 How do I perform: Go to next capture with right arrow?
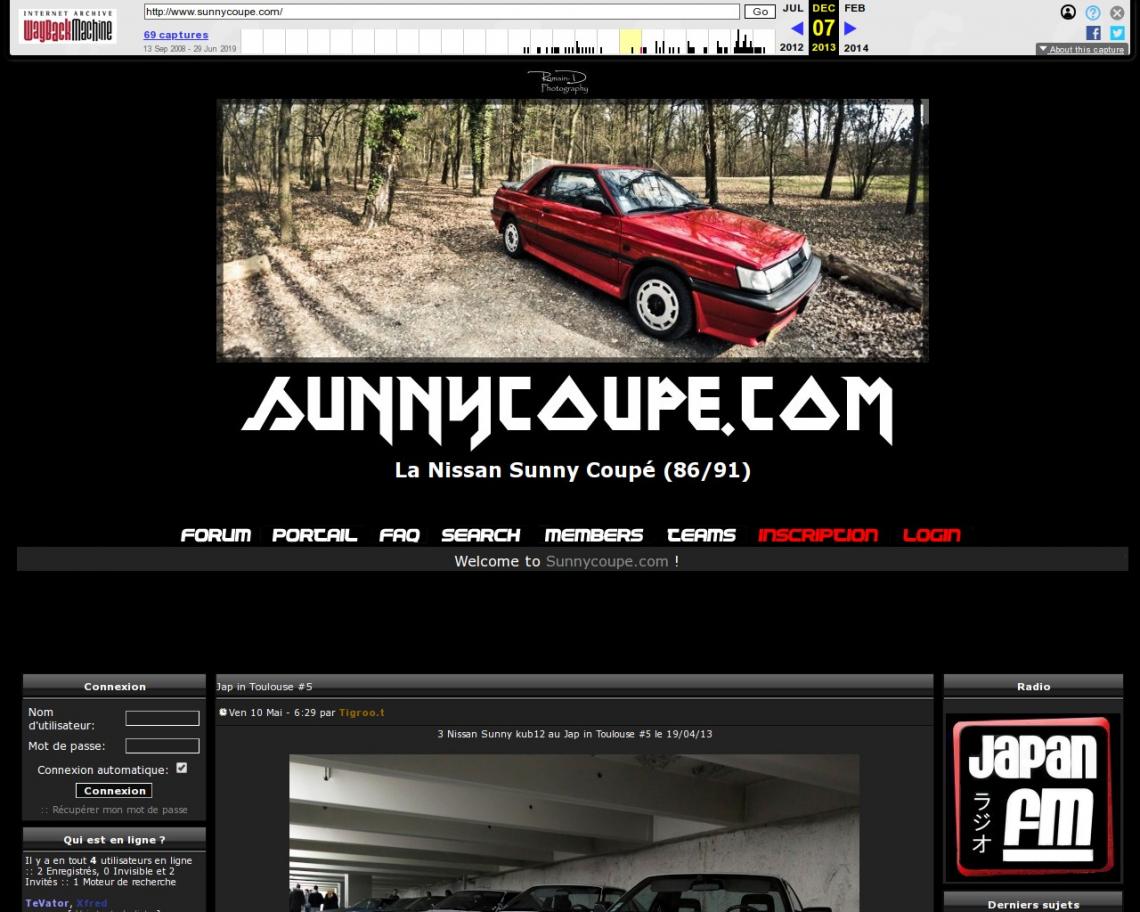point(850,28)
